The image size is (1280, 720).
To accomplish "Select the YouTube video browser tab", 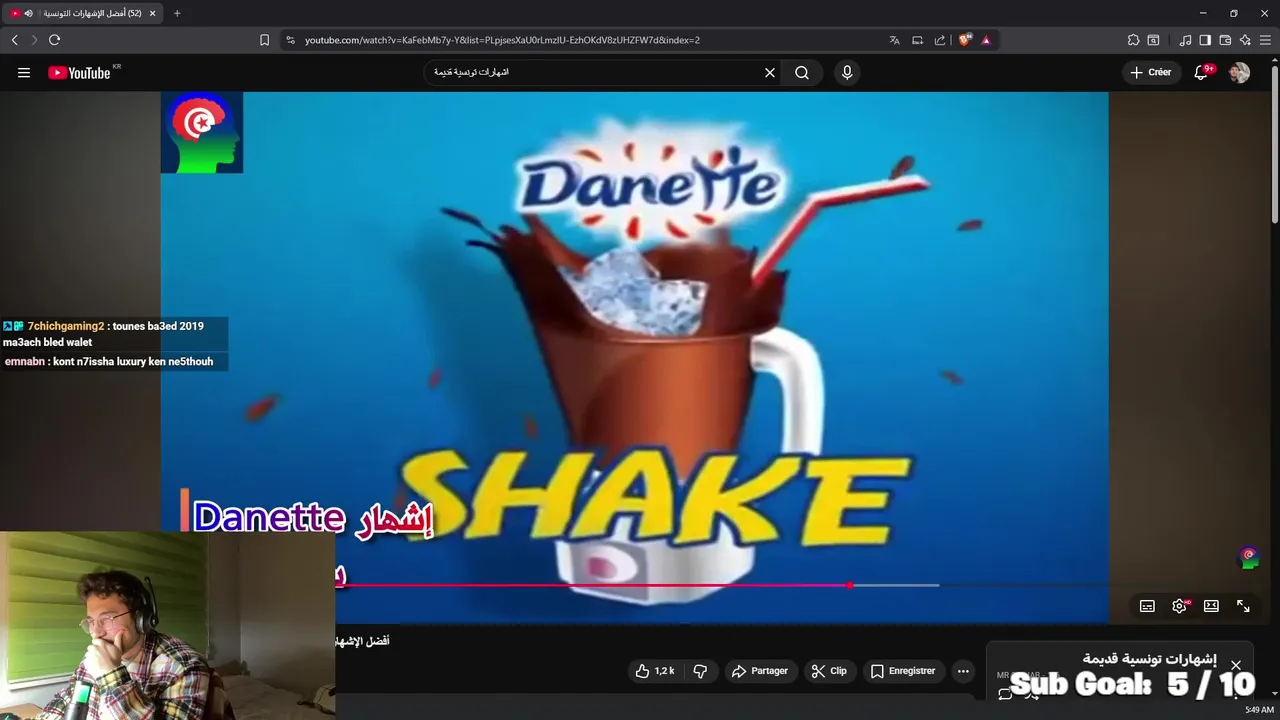I will 82,13.
